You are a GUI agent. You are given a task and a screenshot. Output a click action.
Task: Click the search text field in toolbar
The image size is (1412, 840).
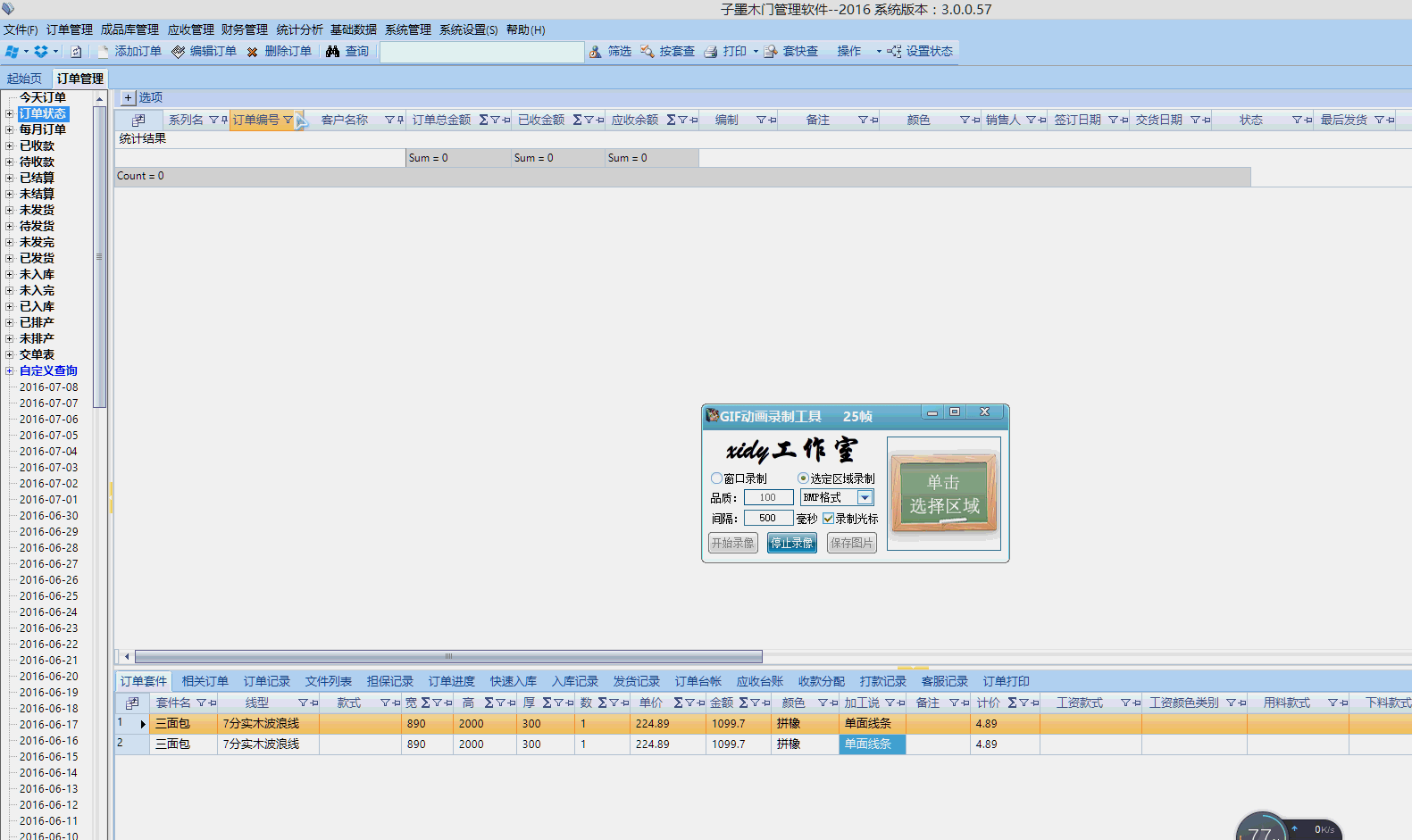point(481,52)
